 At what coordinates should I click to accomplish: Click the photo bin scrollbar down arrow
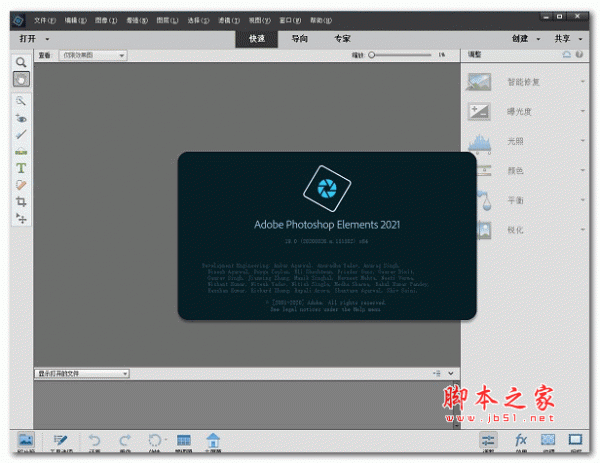pos(457,426)
